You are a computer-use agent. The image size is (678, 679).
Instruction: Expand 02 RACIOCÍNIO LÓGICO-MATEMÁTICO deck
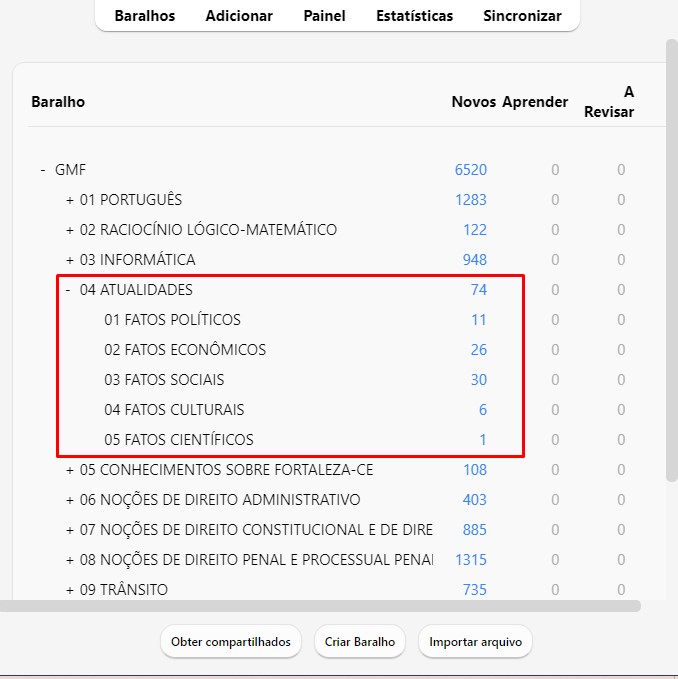pos(70,230)
